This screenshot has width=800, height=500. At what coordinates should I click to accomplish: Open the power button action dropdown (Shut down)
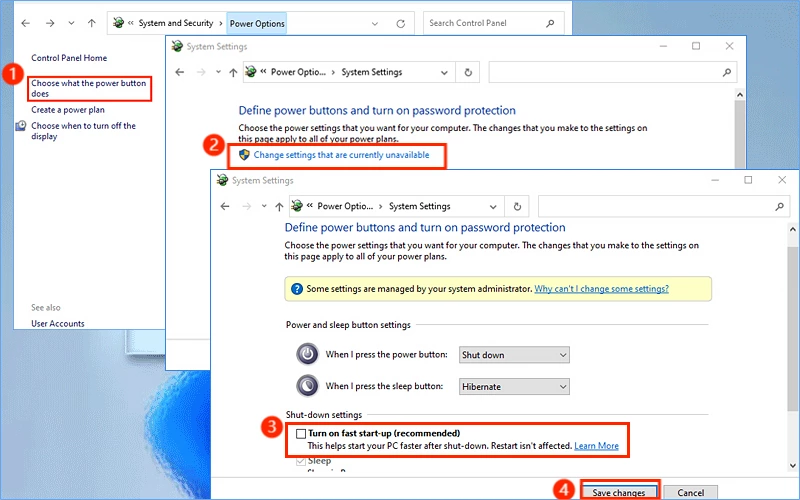[514, 355]
